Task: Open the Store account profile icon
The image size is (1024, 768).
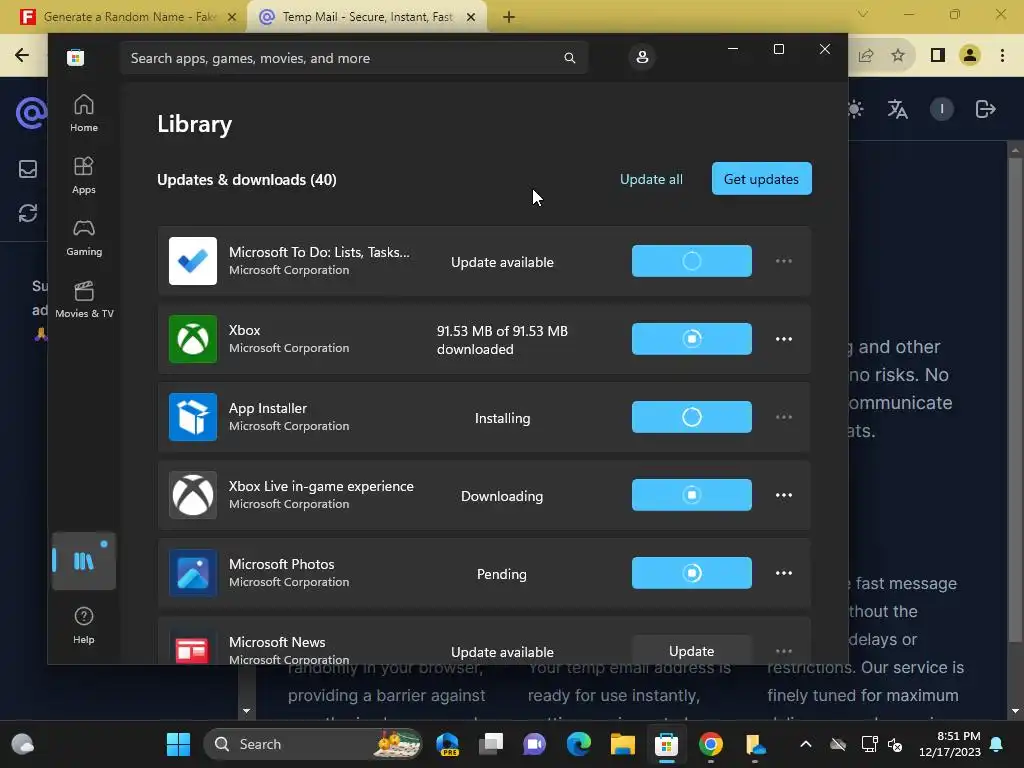Action: 642,57
